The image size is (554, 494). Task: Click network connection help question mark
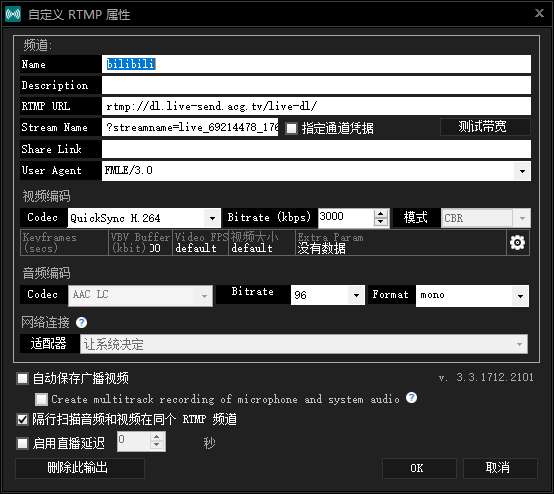point(82,322)
